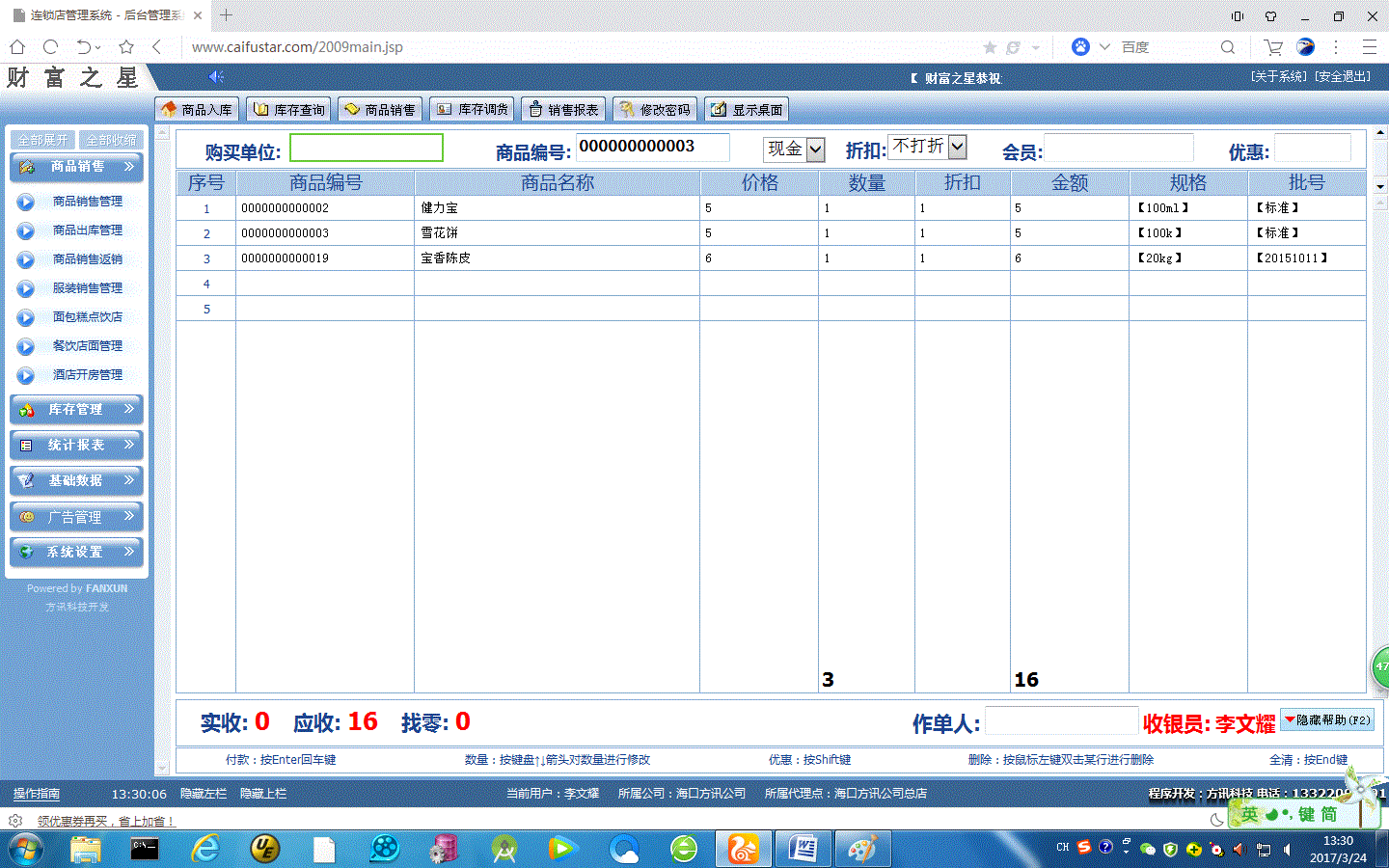The width and height of the screenshot is (1389, 868).
Task: Open 库存查询 from the toolbar
Action: 288,110
